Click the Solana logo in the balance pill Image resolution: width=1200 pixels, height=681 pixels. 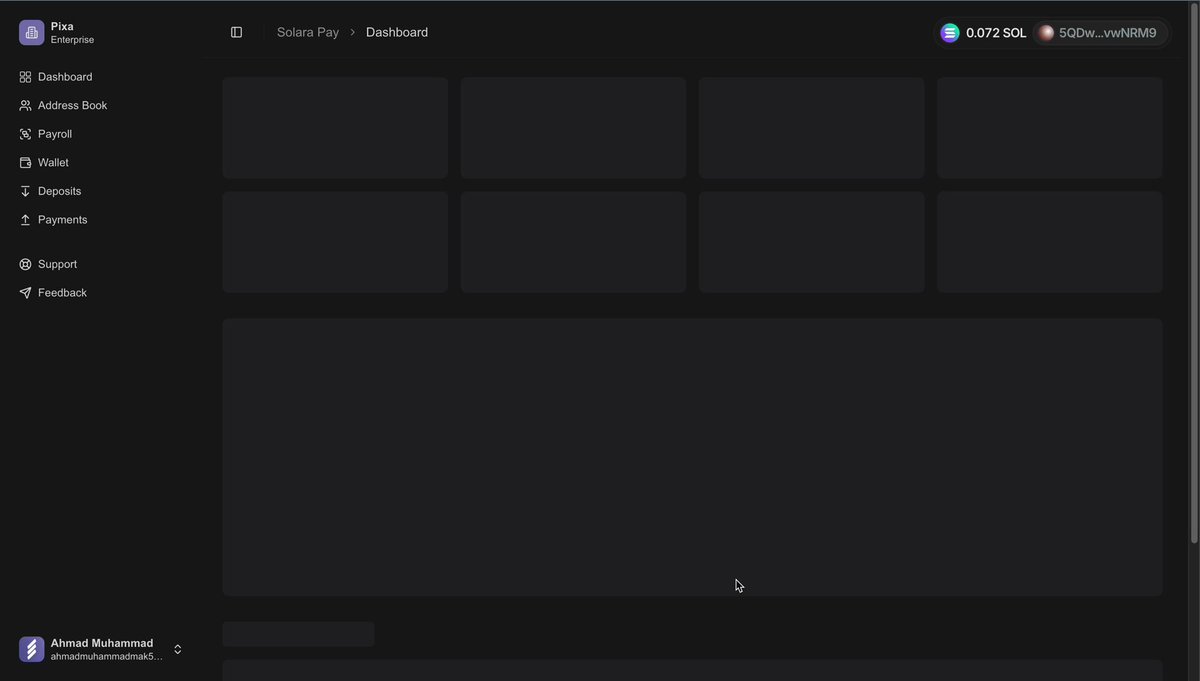948,32
